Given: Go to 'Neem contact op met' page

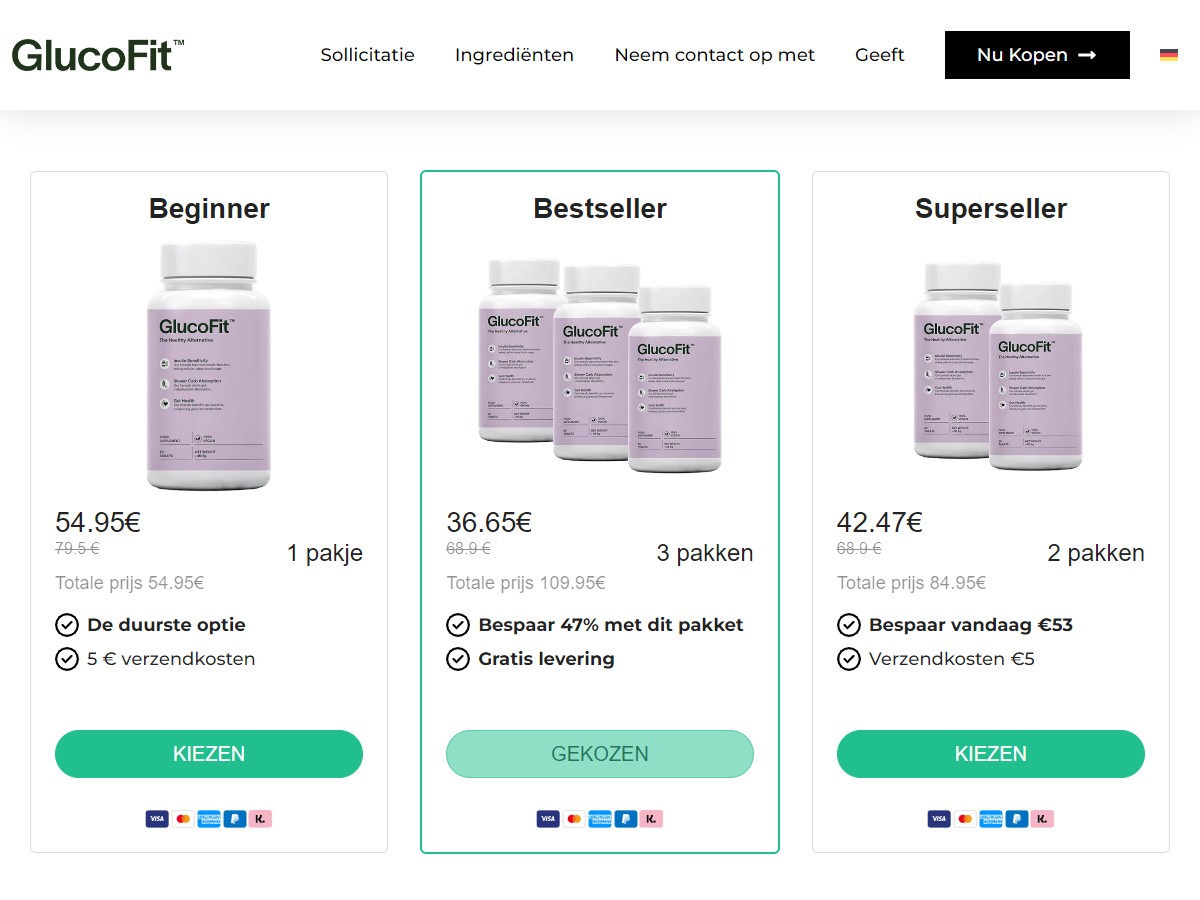Looking at the screenshot, I should (x=715, y=55).
